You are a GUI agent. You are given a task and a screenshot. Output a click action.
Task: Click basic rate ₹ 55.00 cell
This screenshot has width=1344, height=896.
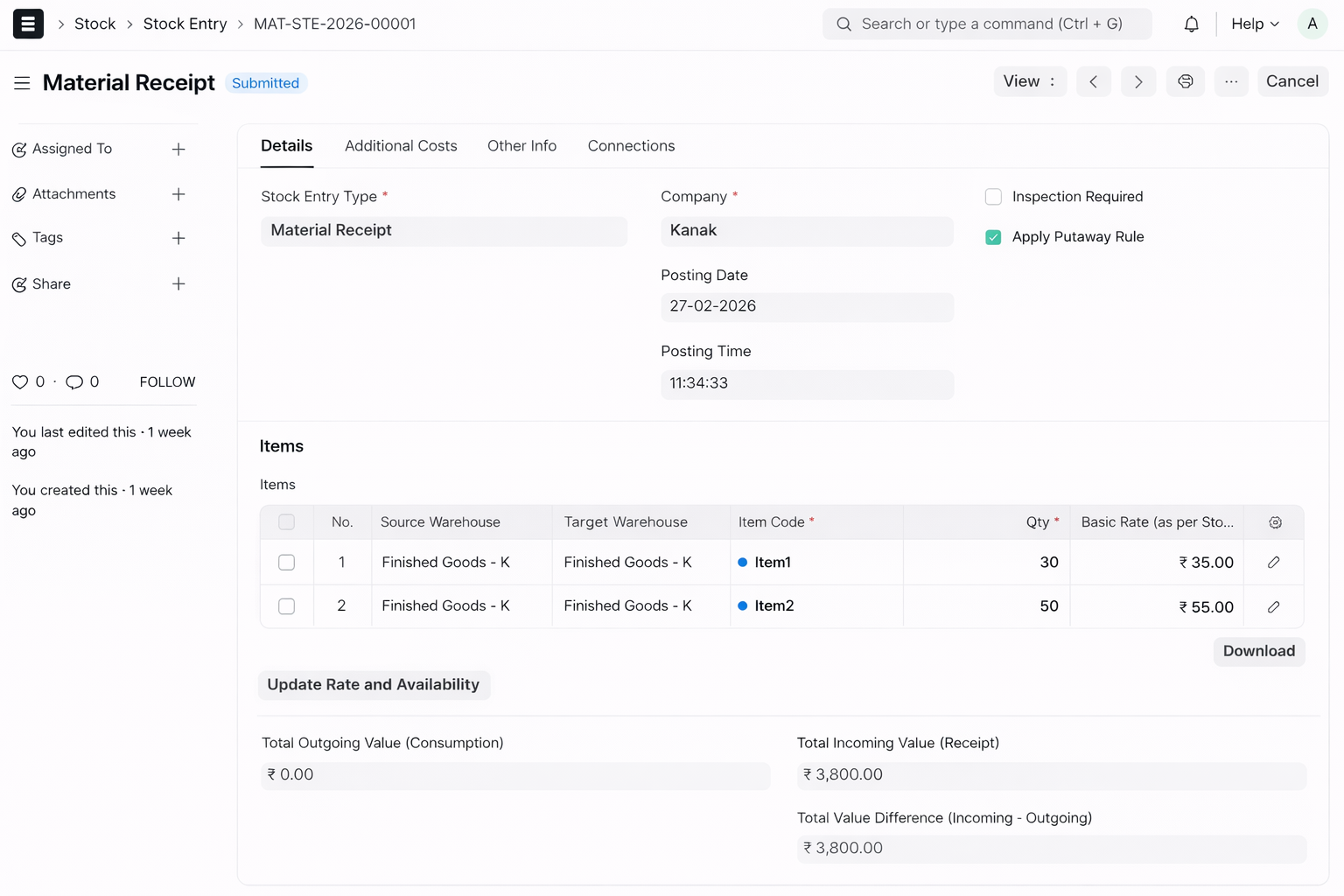[1157, 606]
